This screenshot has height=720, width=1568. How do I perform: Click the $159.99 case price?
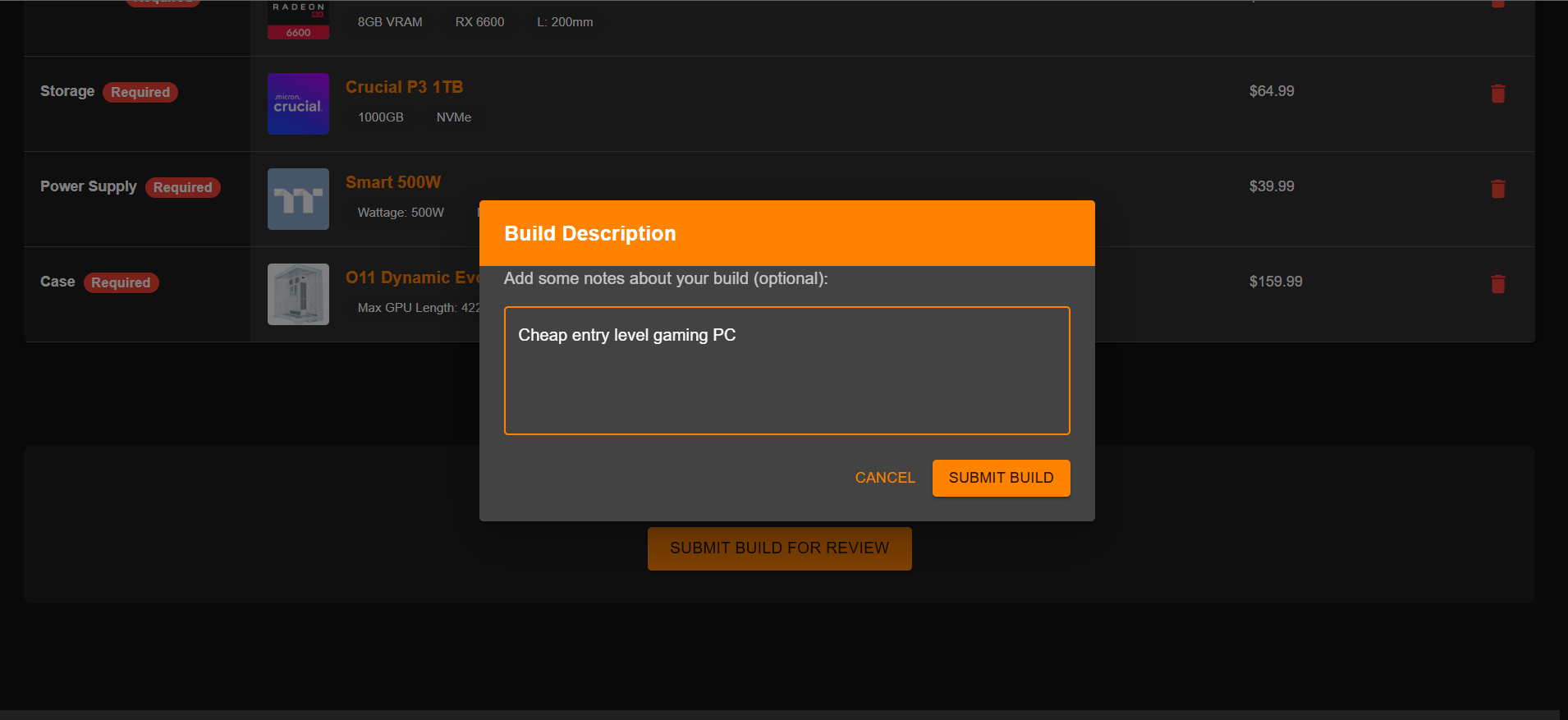pos(1275,282)
